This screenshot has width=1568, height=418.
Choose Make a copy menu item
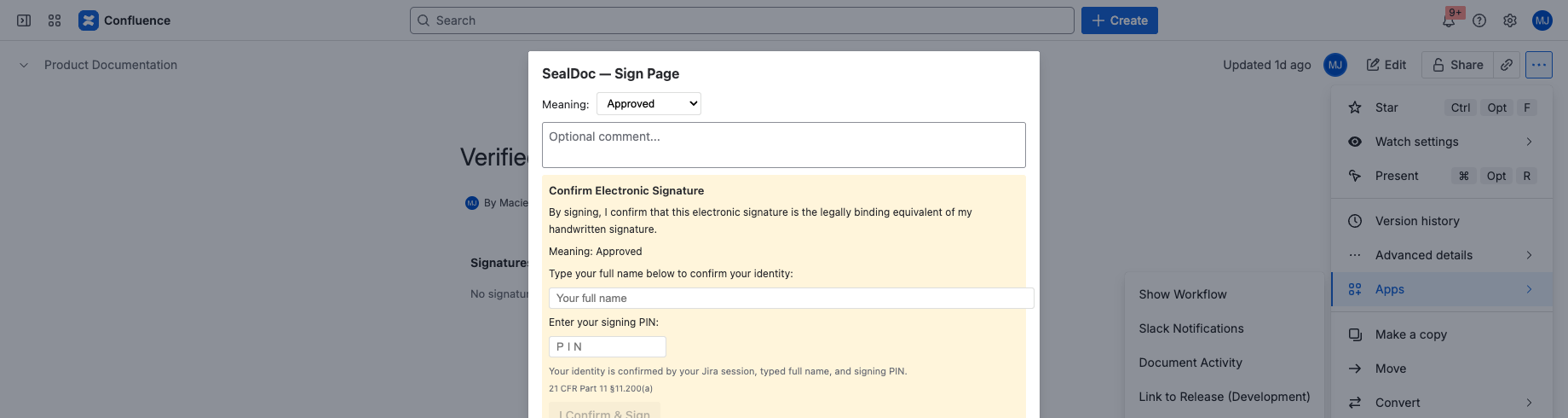[x=1441, y=334]
